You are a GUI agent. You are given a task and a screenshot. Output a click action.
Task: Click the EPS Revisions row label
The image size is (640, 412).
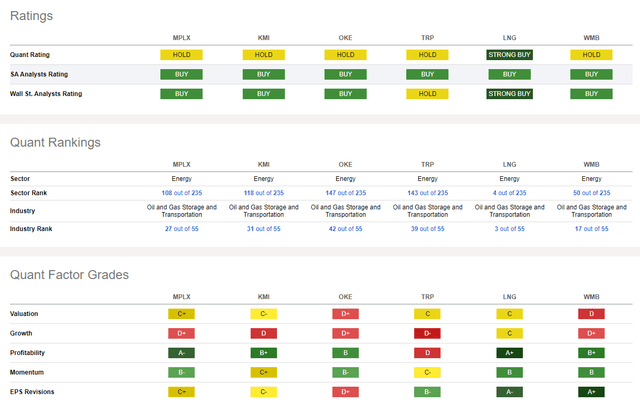[x=32, y=392]
